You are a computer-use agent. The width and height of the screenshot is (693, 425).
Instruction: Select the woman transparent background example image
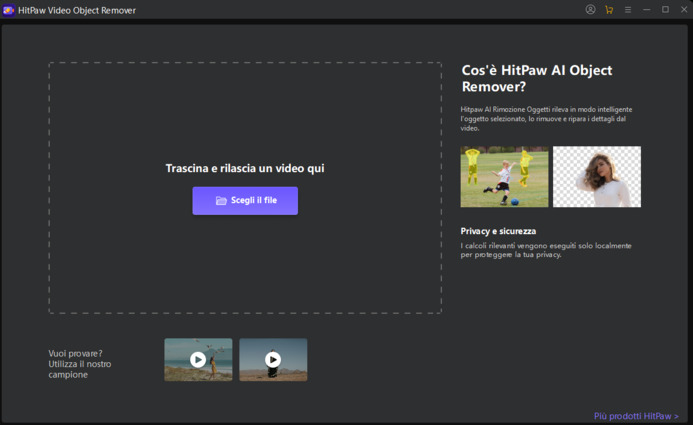coord(597,177)
